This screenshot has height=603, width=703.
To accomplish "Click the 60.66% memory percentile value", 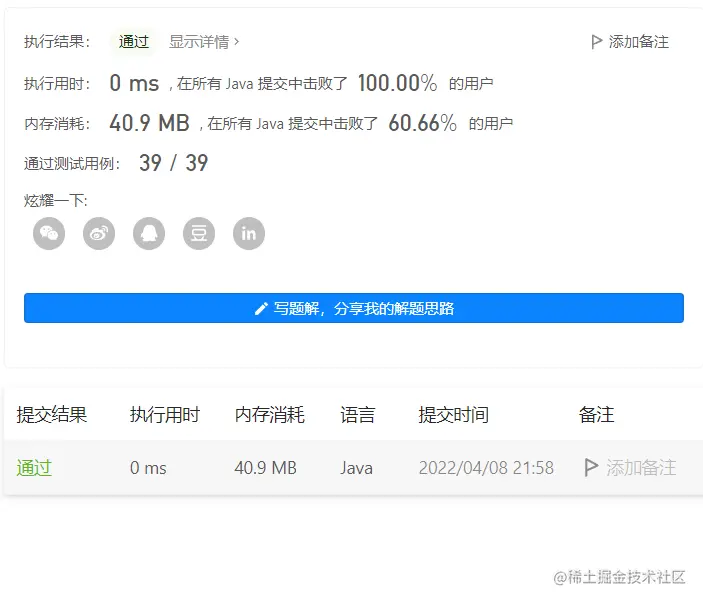I will 422,123.
